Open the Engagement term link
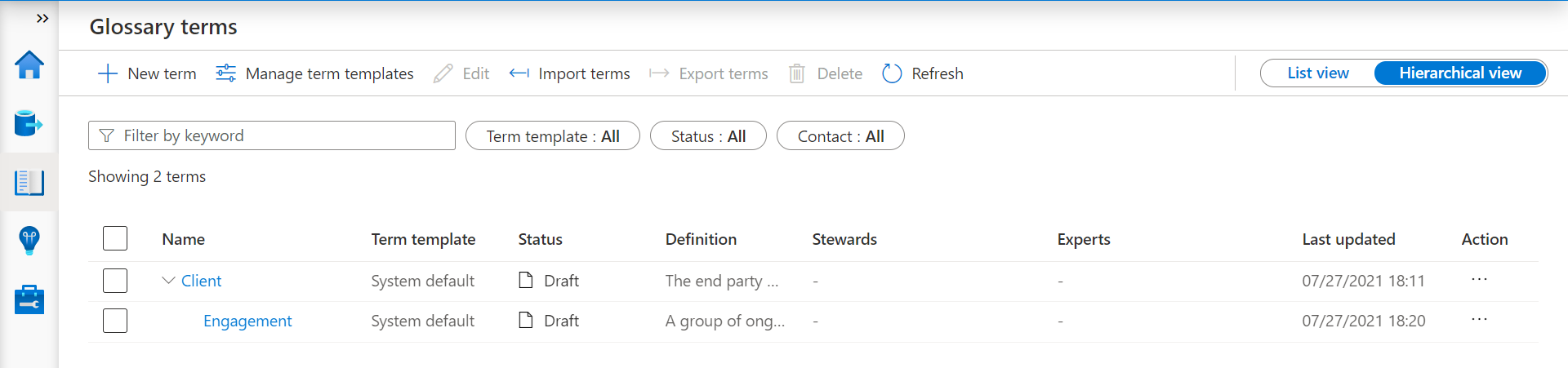Screen dimensions: 1568x368 point(247,321)
